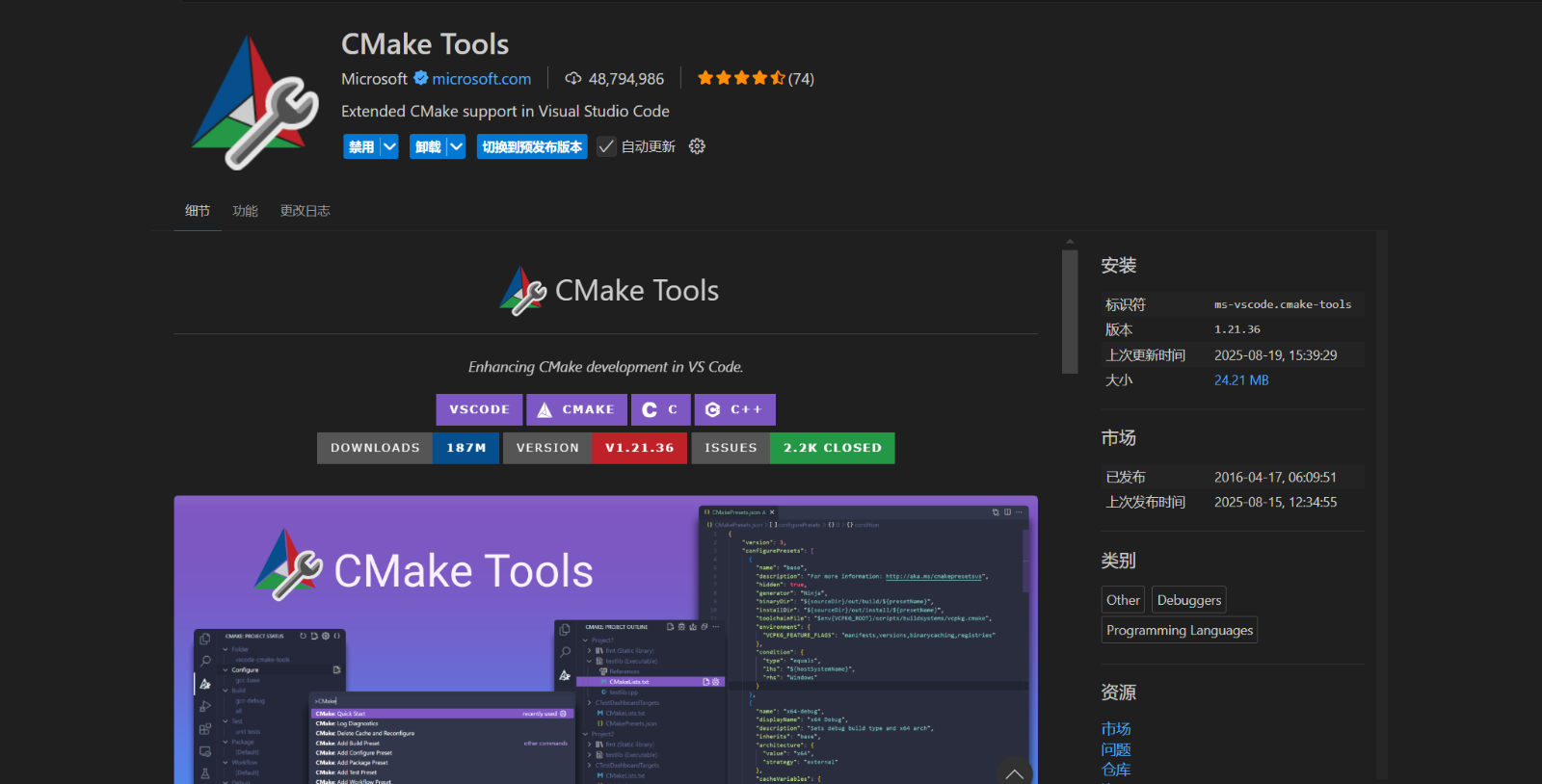This screenshot has height=784, width=1542.
Task: Select the Programming Languages category tag
Action: click(x=1180, y=630)
